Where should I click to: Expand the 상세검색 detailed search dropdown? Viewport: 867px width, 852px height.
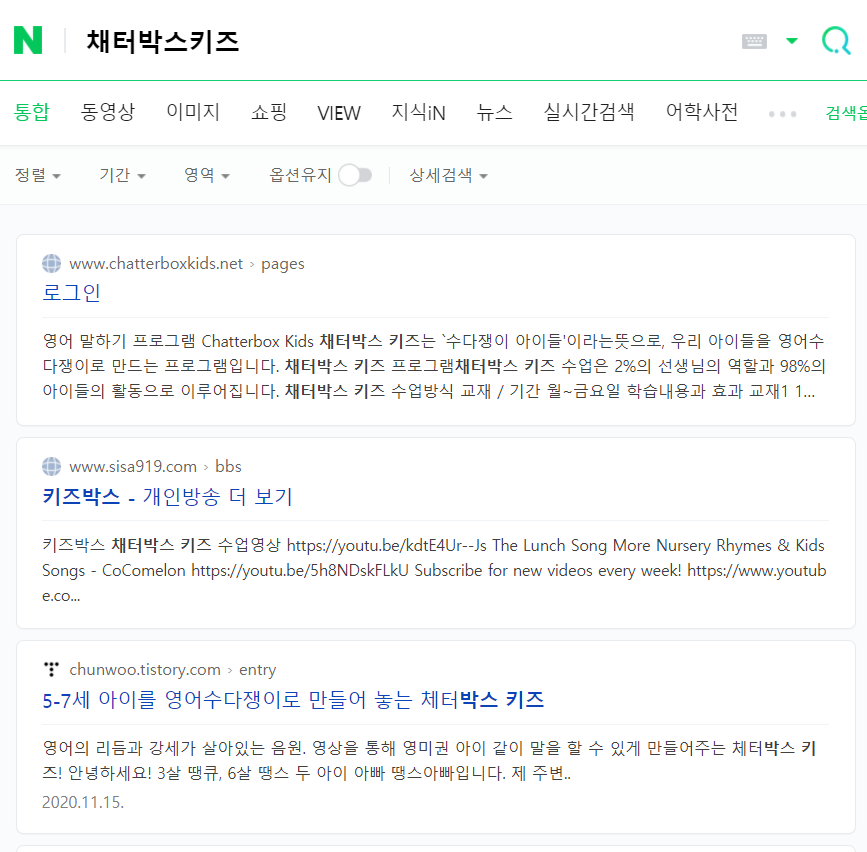pos(448,175)
